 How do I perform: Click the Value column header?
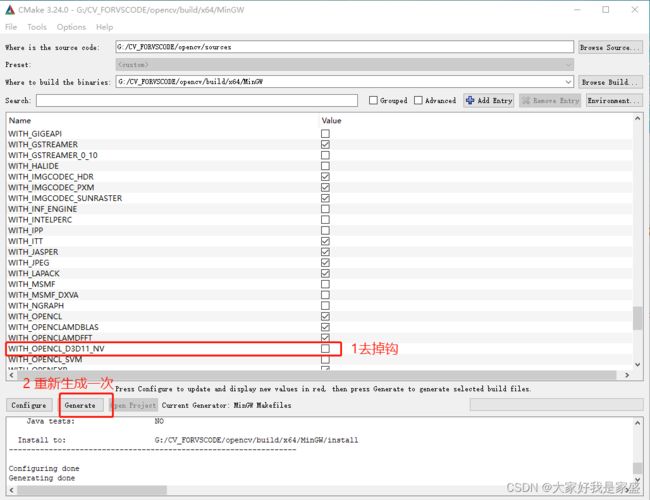point(332,121)
